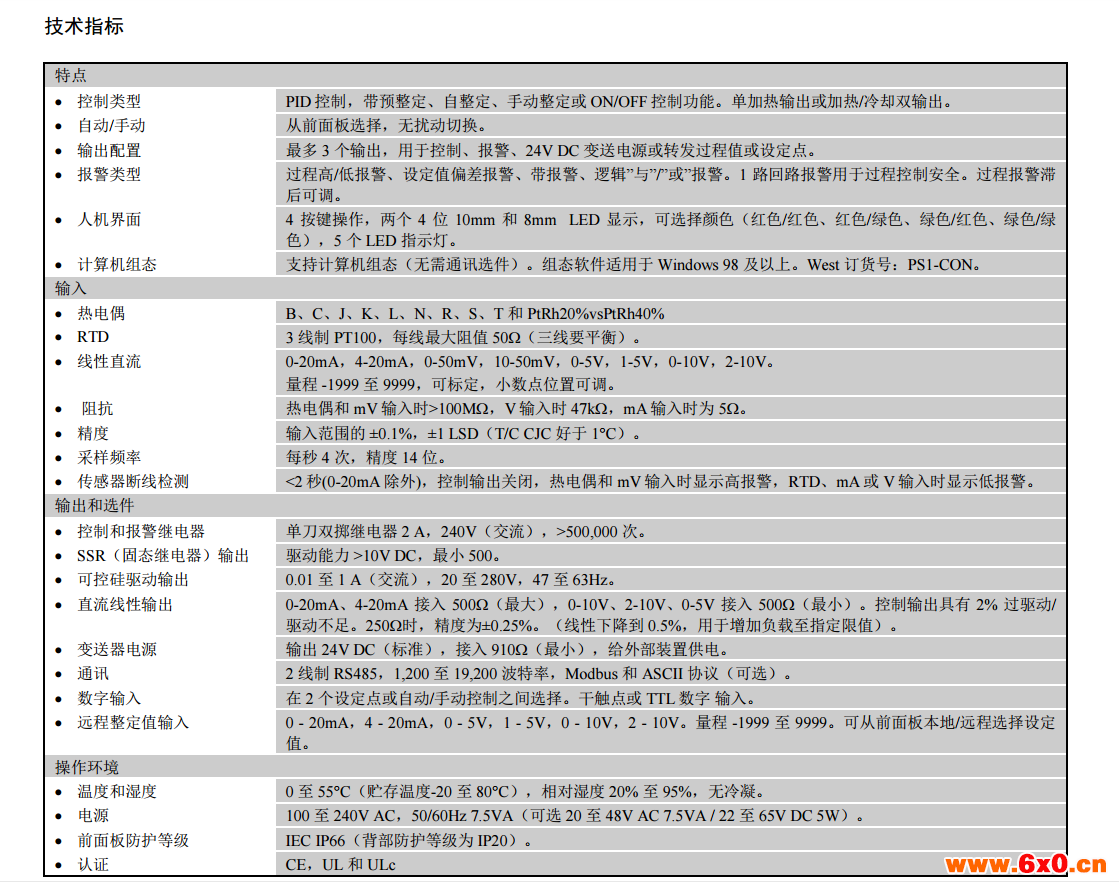Click the 输出配置 row label
Image resolution: width=1119 pixels, height=887 pixels.
[109, 150]
